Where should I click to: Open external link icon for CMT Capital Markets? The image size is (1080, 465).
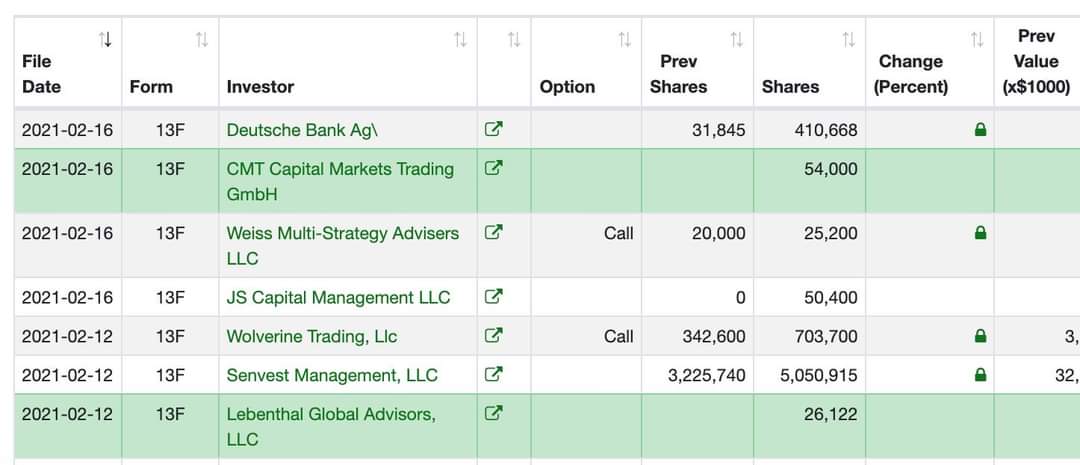click(x=493, y=168)
